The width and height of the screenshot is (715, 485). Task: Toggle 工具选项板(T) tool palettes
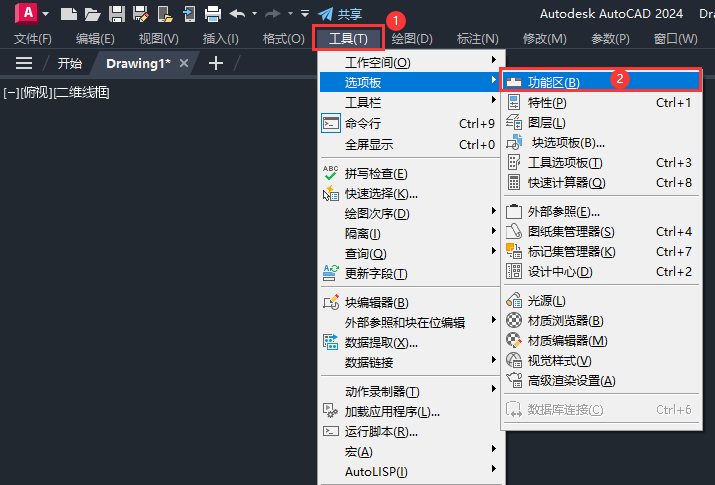point(601,163)
